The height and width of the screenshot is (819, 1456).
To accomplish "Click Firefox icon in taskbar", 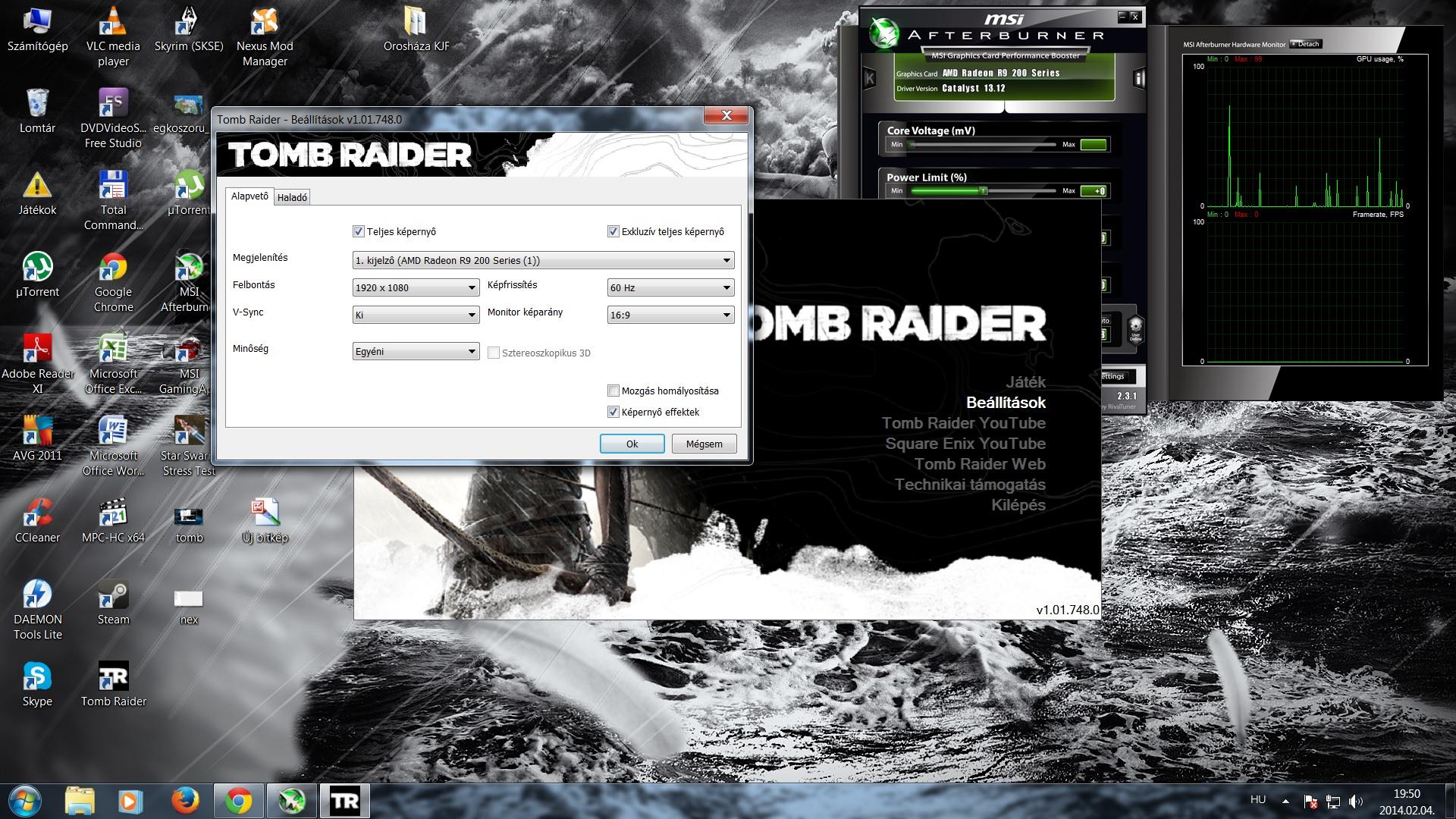I will point(185,801).
